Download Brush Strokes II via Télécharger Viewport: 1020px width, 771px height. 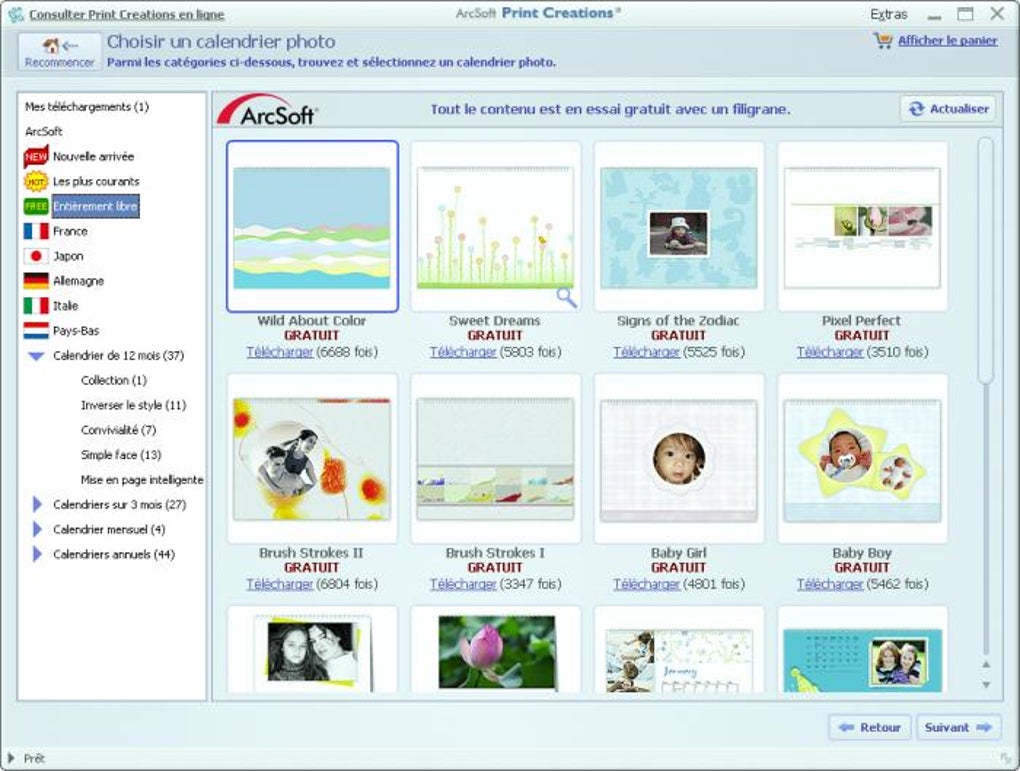tap(280, 584)
